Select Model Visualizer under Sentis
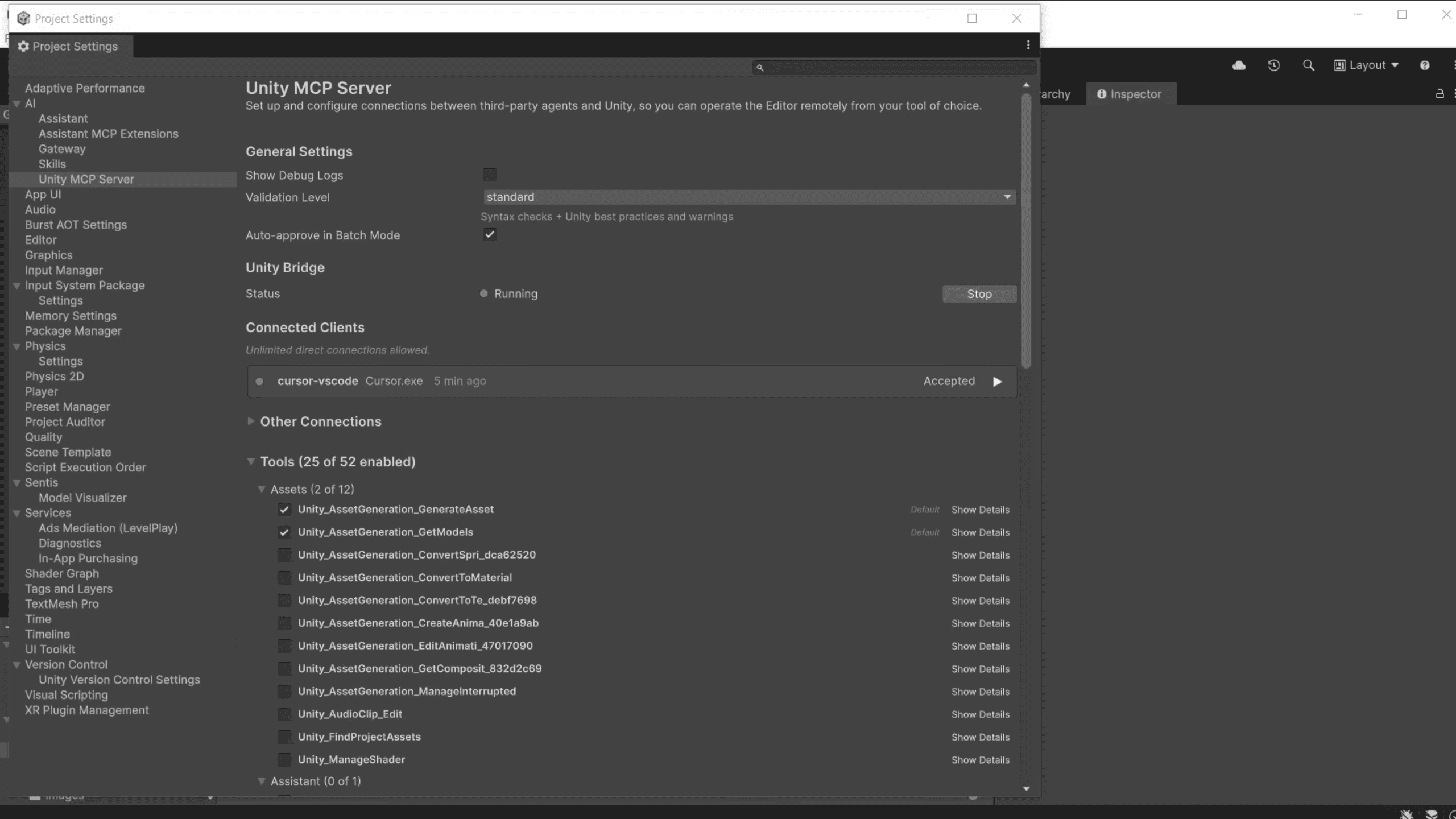Image resolution: width=1456 pixels, height=819 pixels. (x=82, y=498)
